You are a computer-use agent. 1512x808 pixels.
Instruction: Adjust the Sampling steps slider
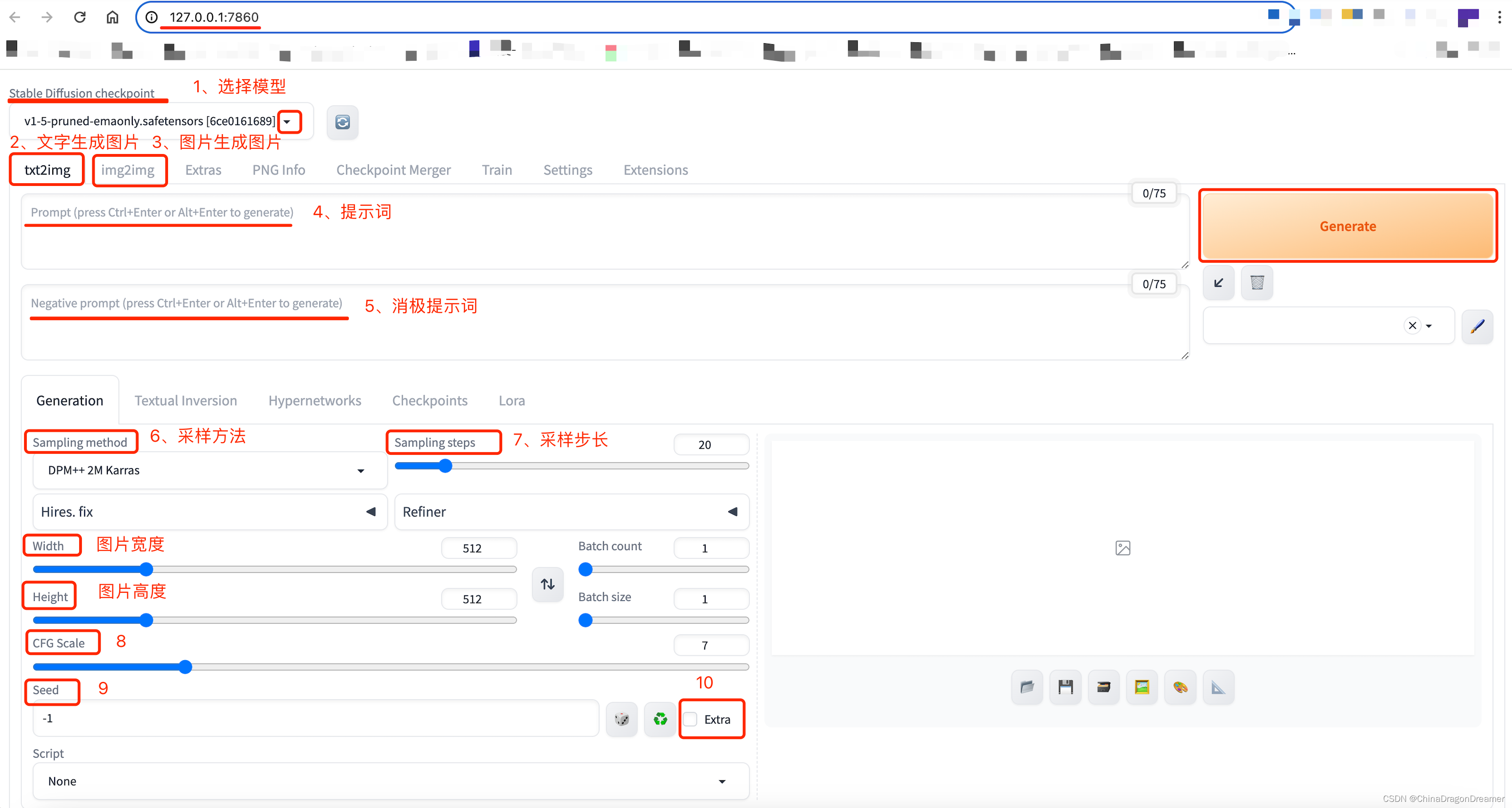571,466
